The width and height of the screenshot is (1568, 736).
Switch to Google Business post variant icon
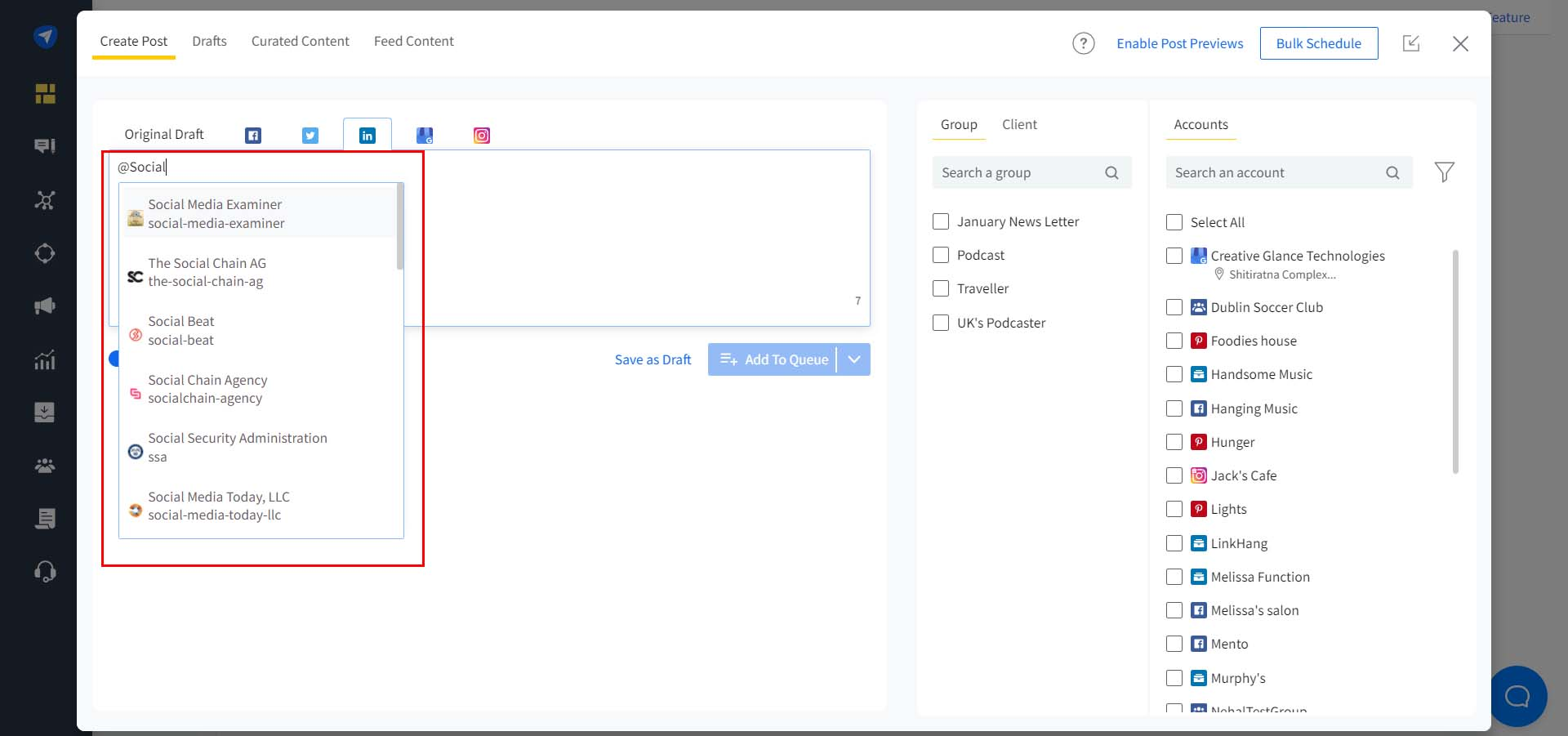(x=425, y=136)
